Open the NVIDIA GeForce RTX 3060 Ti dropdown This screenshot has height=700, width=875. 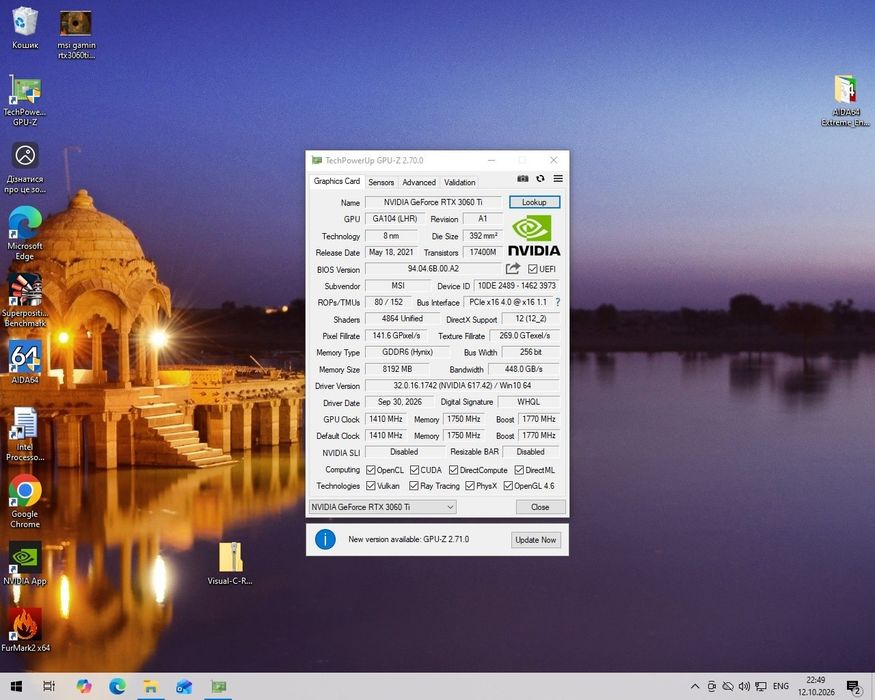[x=383, y=507]
